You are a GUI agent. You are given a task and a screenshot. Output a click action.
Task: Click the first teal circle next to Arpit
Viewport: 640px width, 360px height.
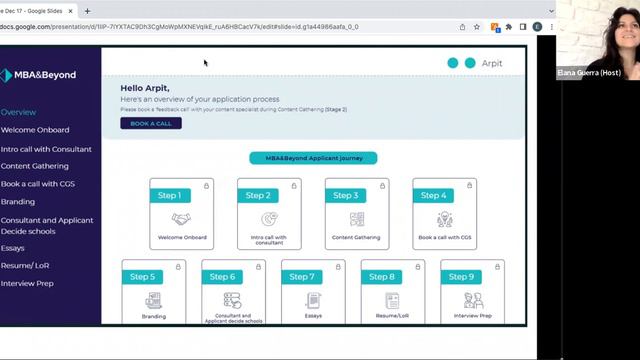453,63
